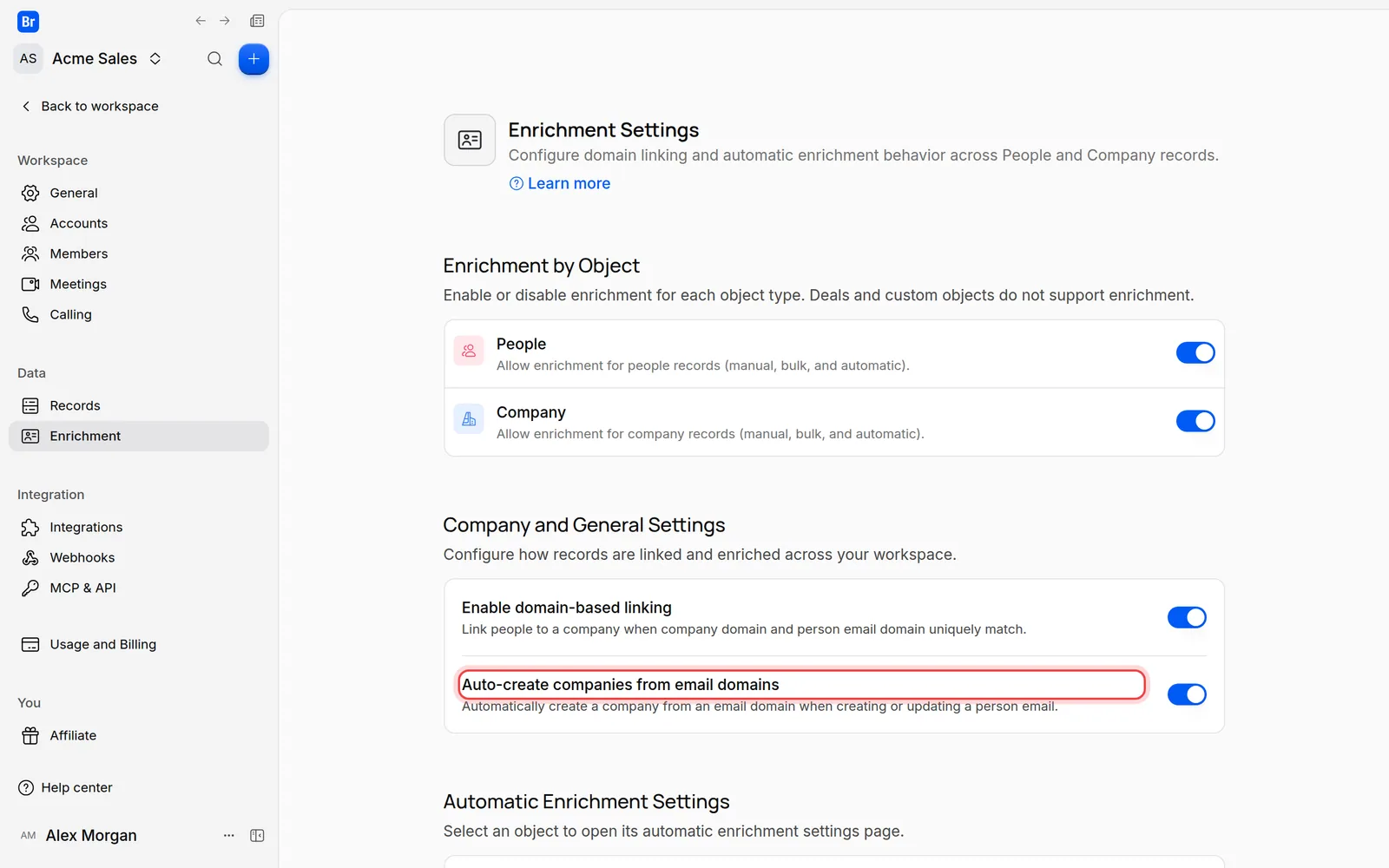Click the People object icon
Screen dimensions: 1389x868
[x=469, y=351]
